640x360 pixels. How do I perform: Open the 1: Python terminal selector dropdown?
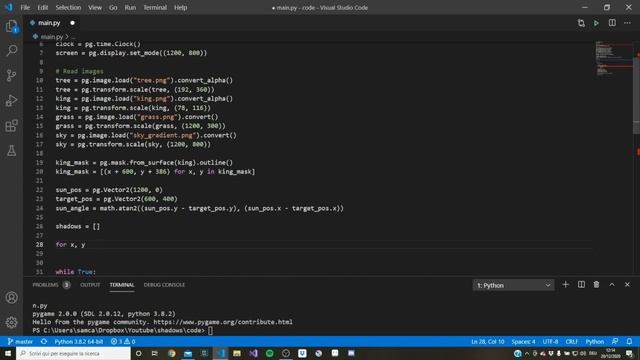(x=513, y=285)
